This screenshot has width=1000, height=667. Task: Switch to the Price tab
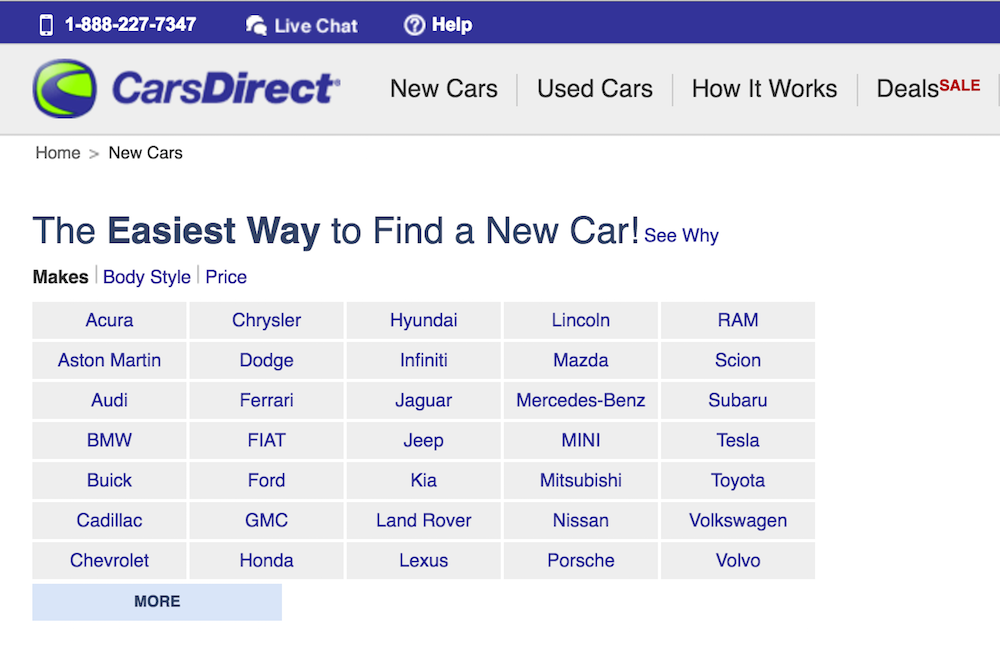226,277
